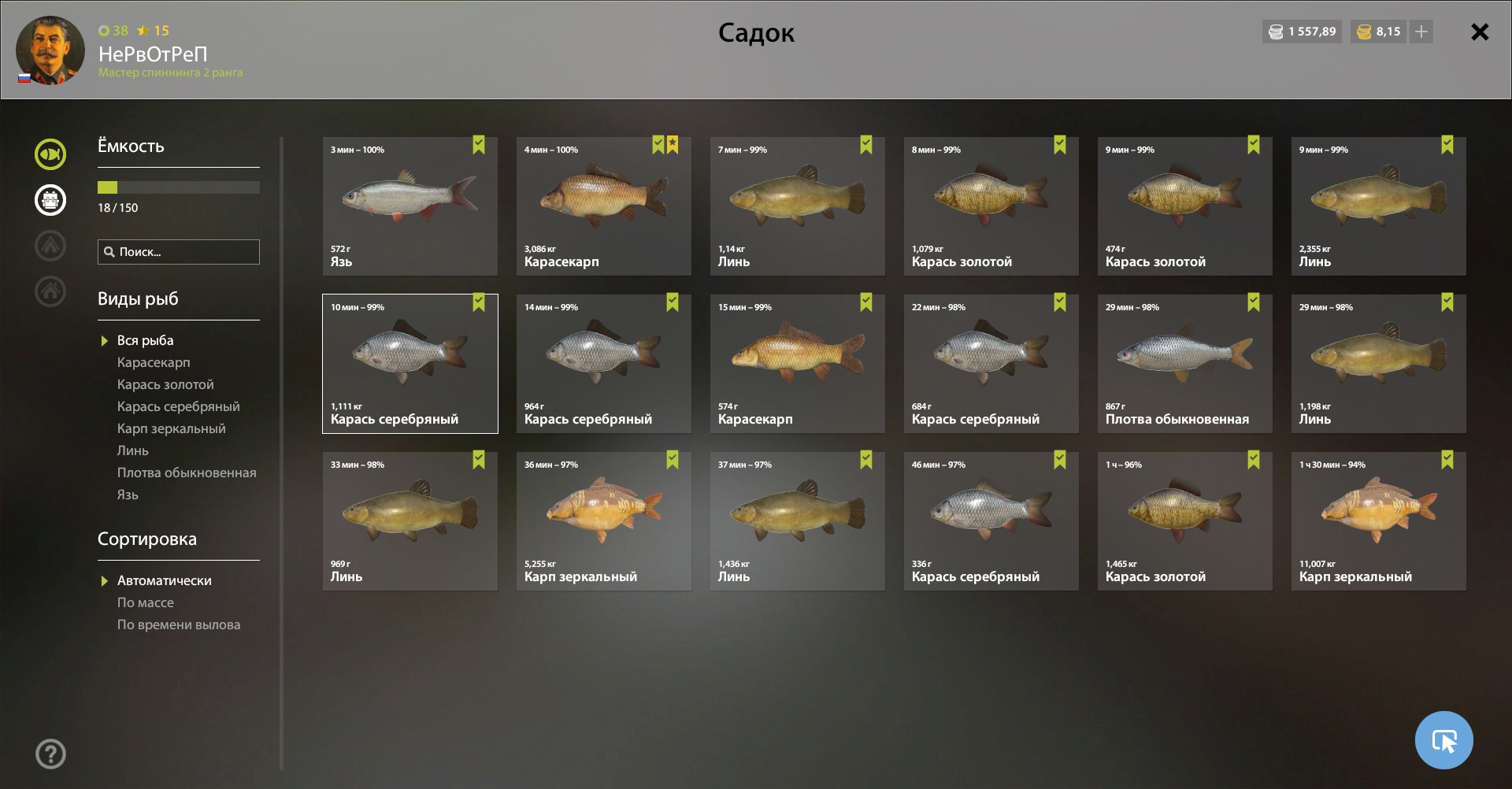1512x789 pixels.
Task: Open the help question mark icon
Action: tap(50, 754)
